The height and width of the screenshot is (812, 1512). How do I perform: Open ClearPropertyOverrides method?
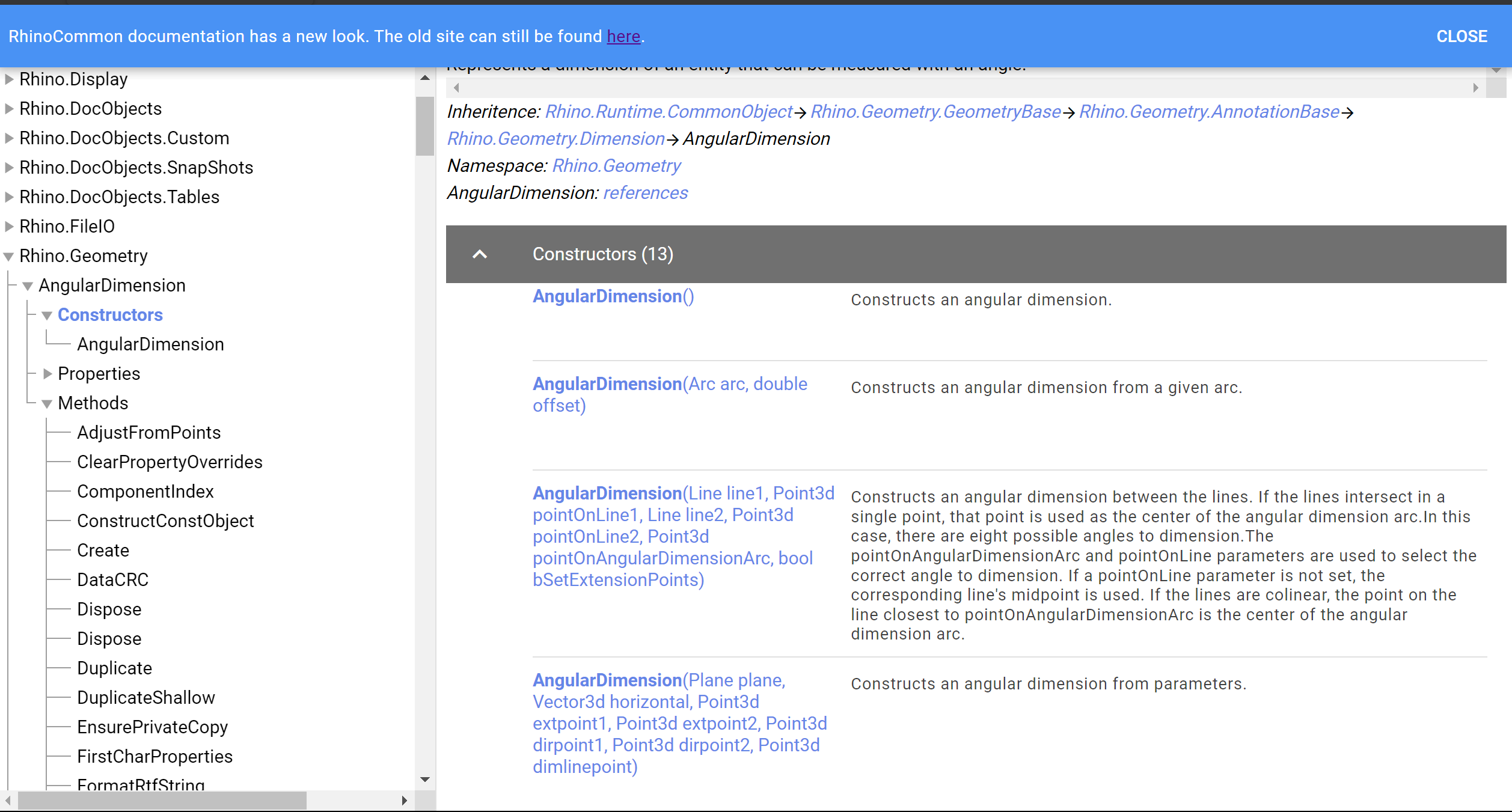point(170,462)
